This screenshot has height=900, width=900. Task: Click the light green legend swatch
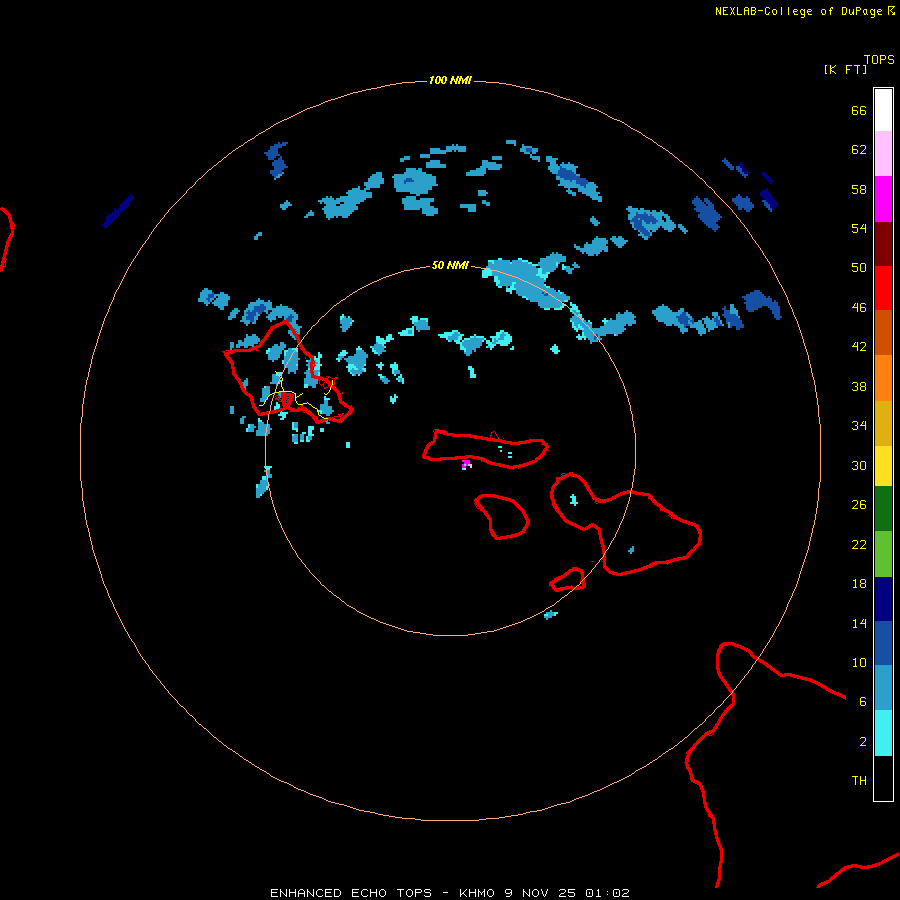[883, 554]
